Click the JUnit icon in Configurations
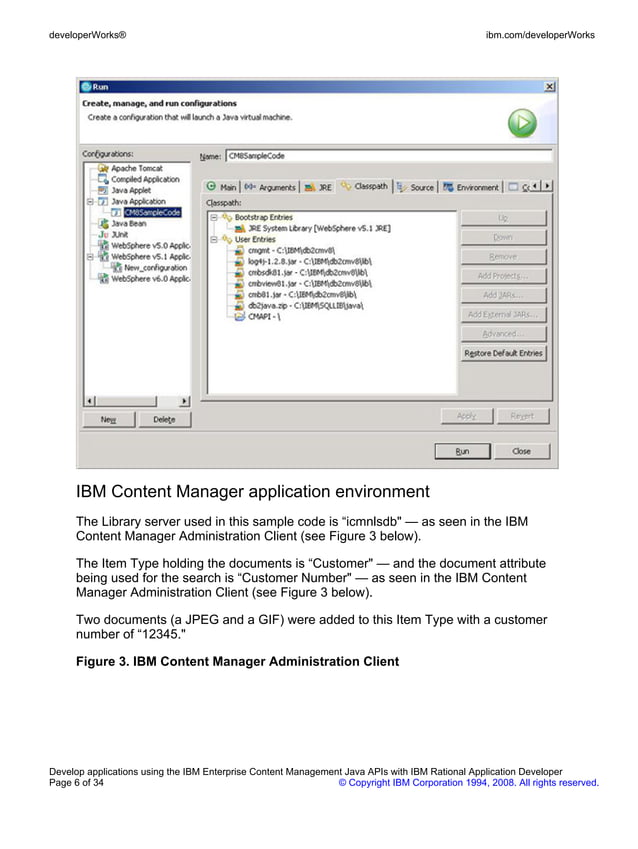The height and width of the screenshot is (849, 638). 103,234
